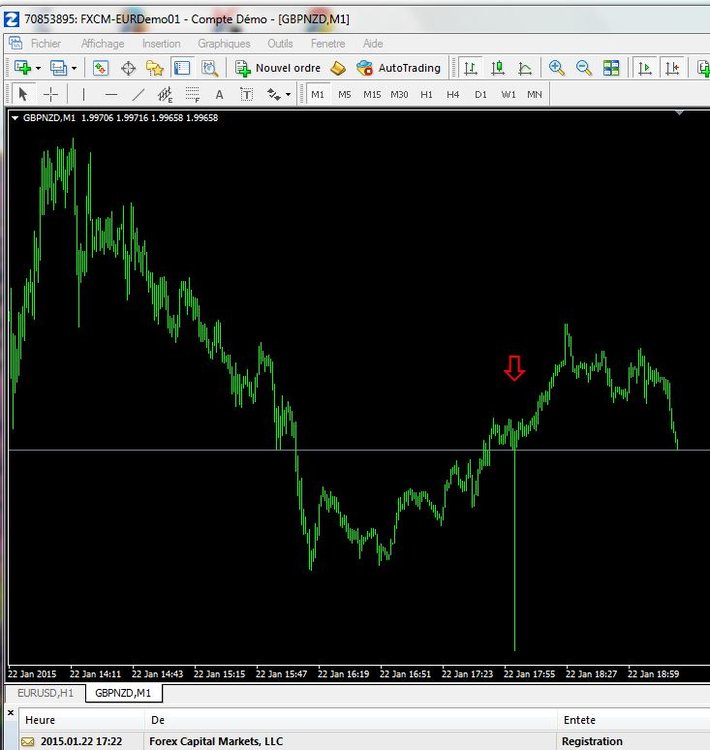Click the mail envelope icon in mailbox row
Screen dimensions: 710x750
tap(28, 742)
